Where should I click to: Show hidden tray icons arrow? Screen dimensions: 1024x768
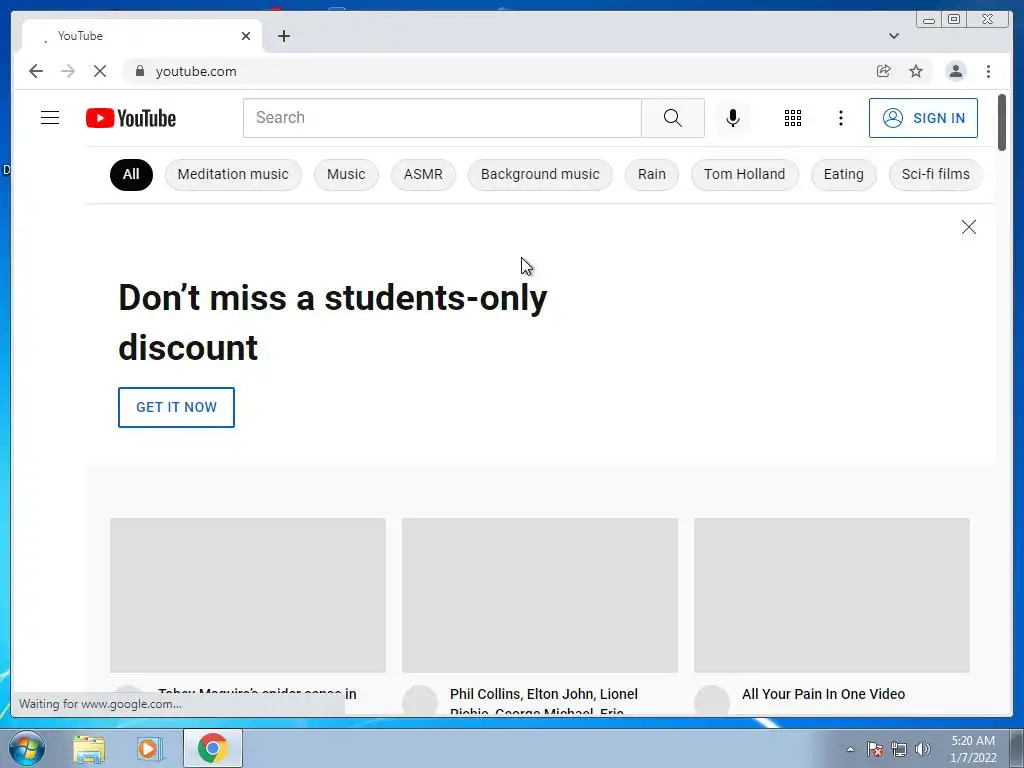[850, 749]
